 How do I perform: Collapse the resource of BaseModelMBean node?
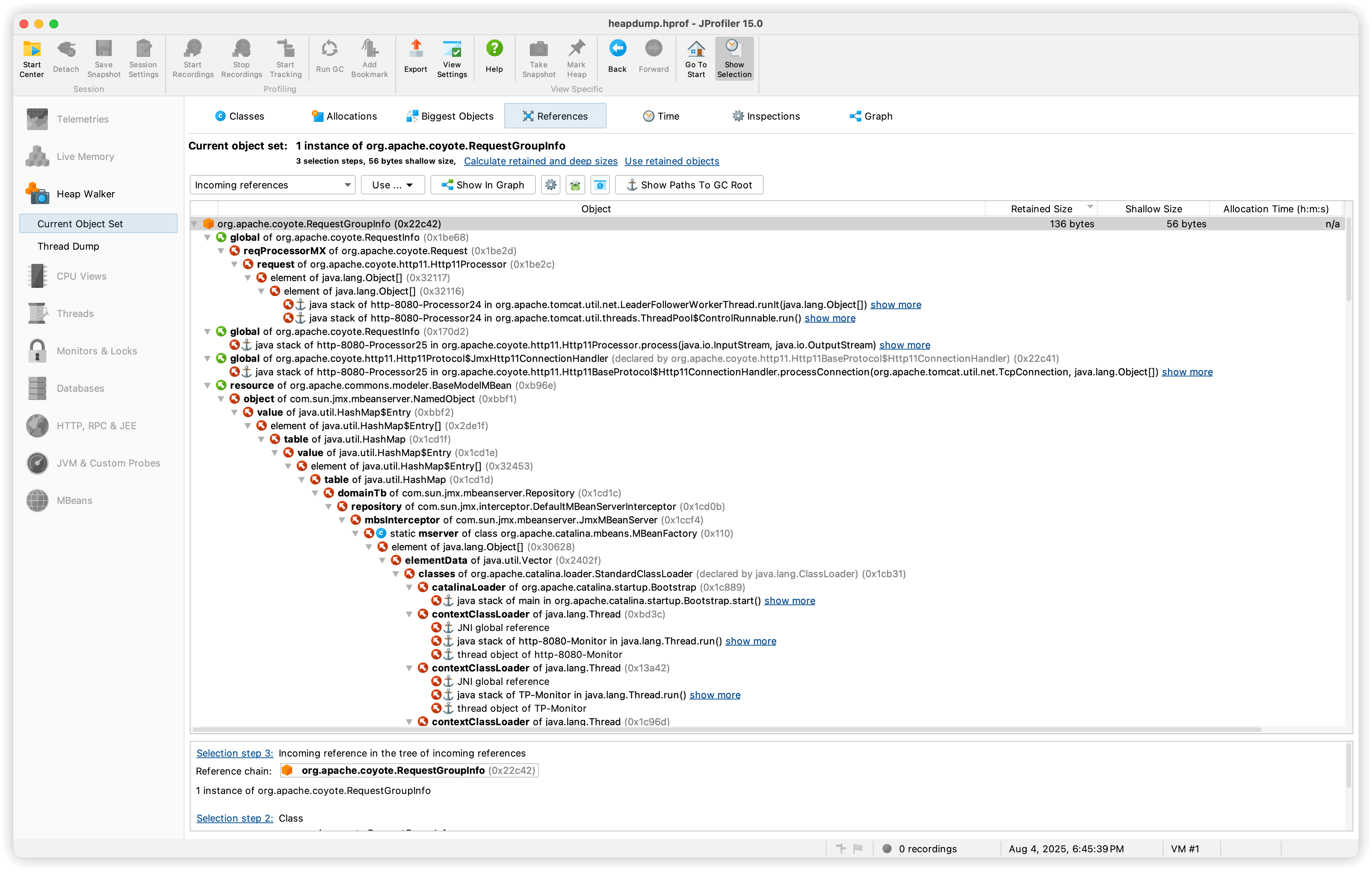[207, 385]
